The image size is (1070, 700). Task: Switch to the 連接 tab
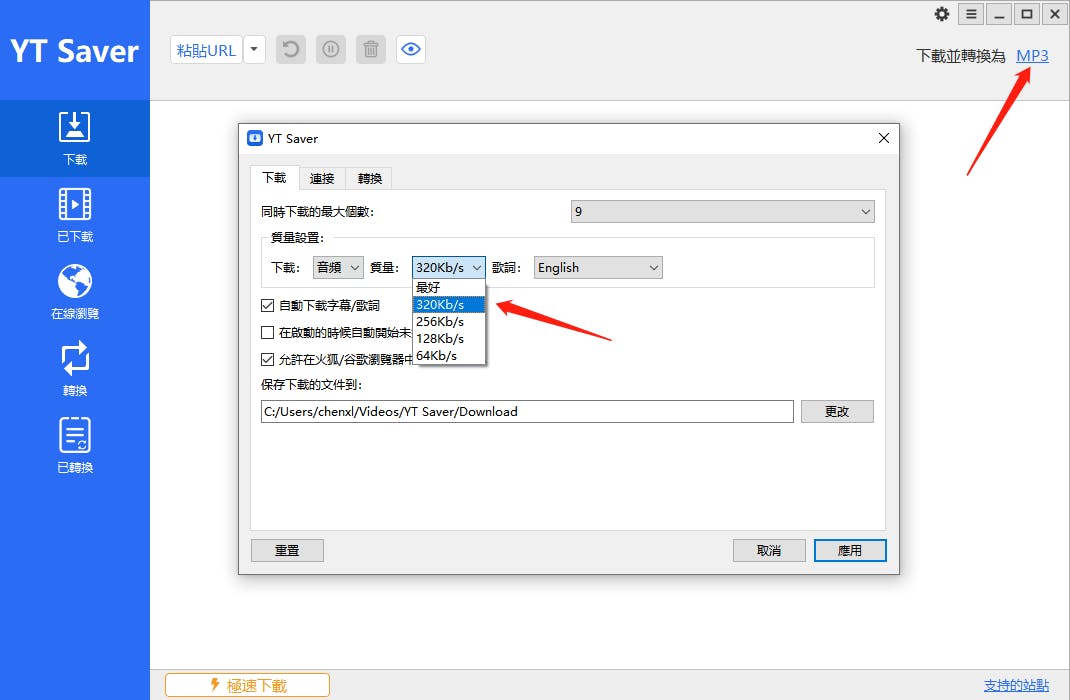[322, 179]
